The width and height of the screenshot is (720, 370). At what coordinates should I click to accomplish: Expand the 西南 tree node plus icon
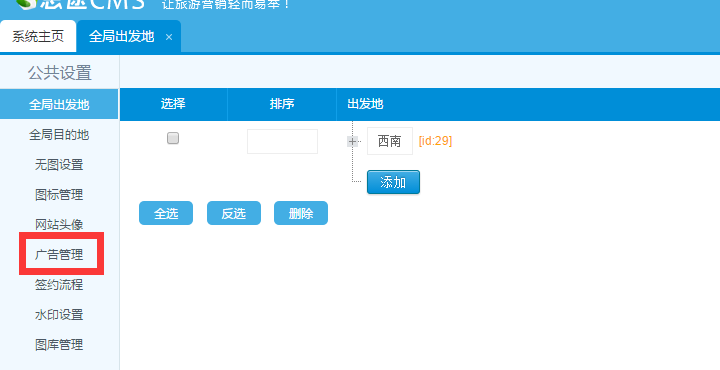352,141
